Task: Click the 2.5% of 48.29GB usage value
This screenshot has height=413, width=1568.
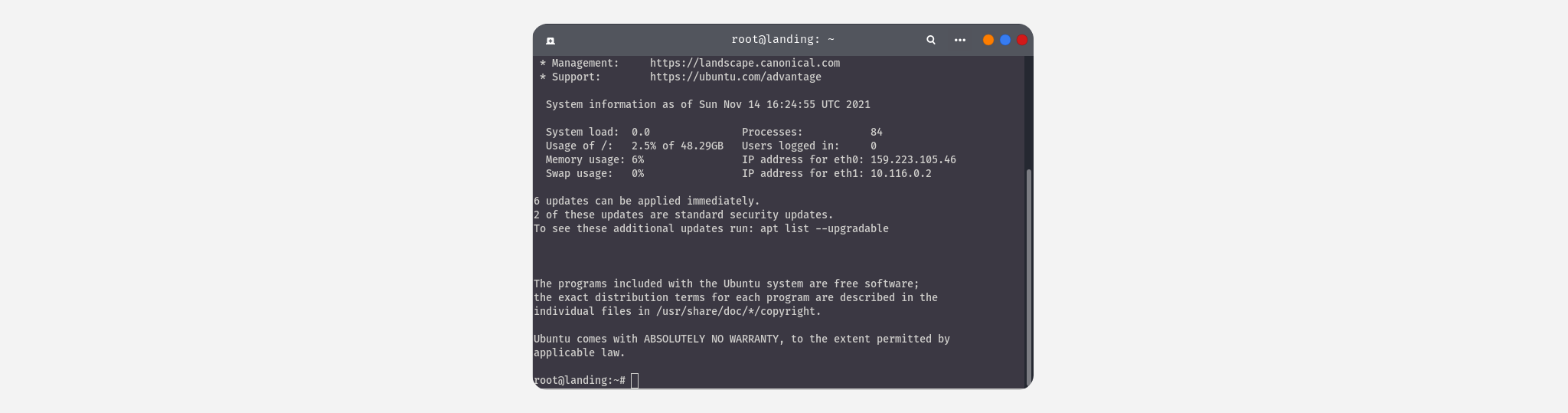Action: coord(678,146)
